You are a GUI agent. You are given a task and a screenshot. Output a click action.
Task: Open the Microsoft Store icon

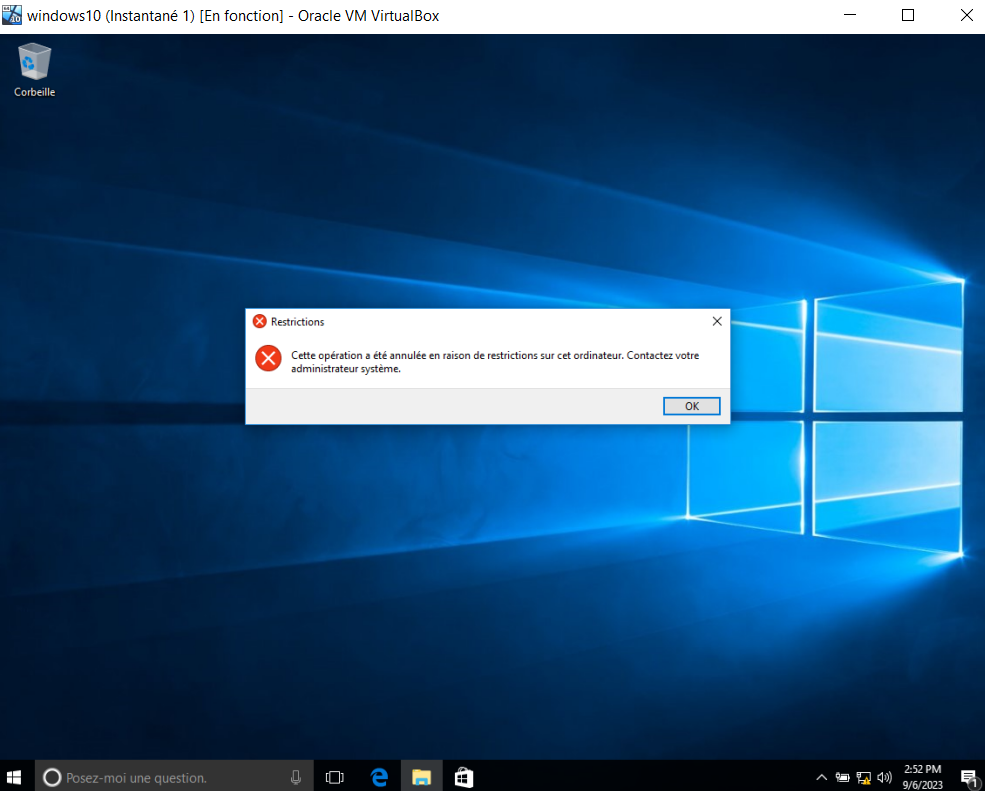coord(462,776)
